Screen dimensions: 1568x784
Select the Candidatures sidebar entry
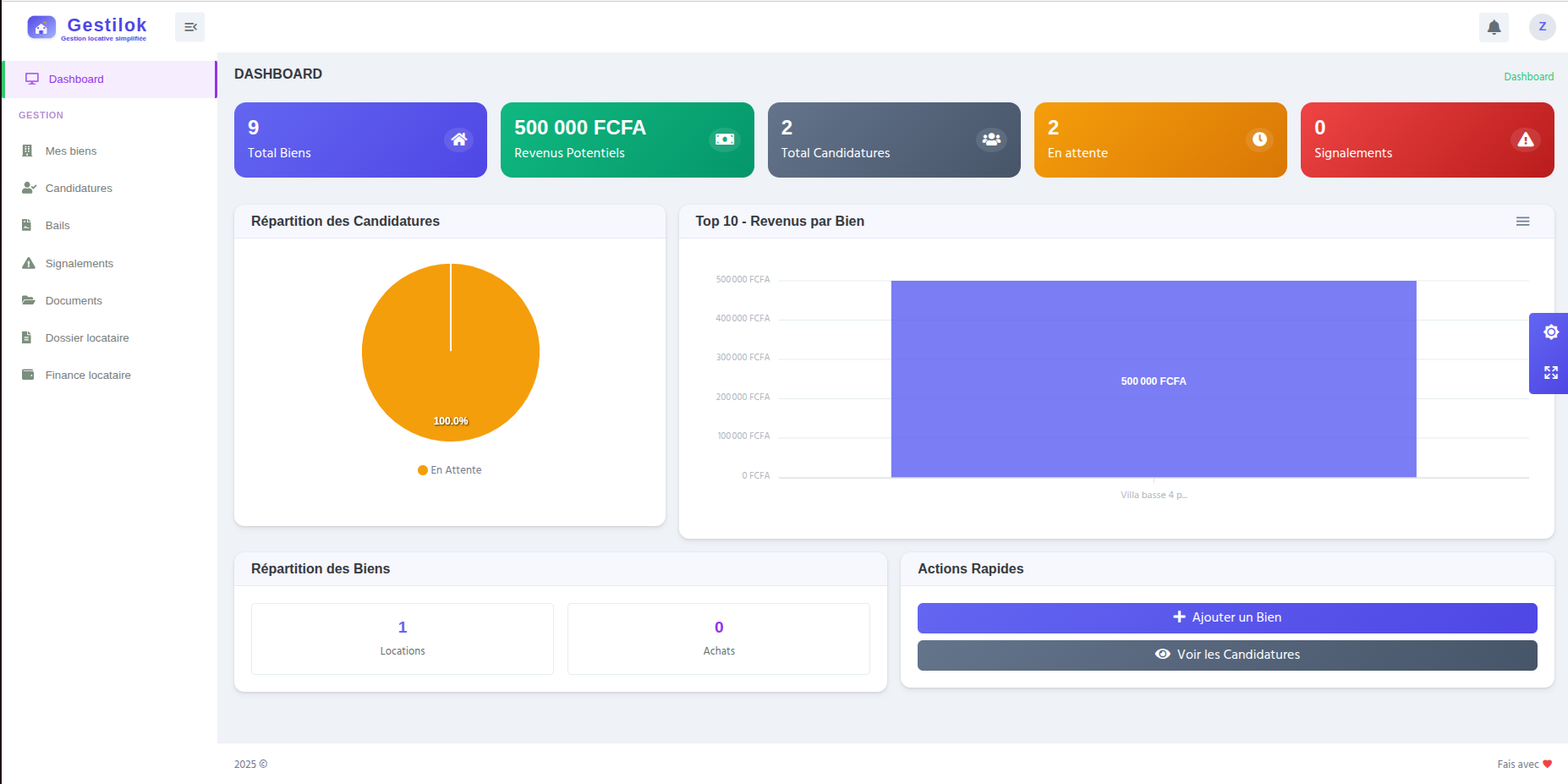coord(79,188)
